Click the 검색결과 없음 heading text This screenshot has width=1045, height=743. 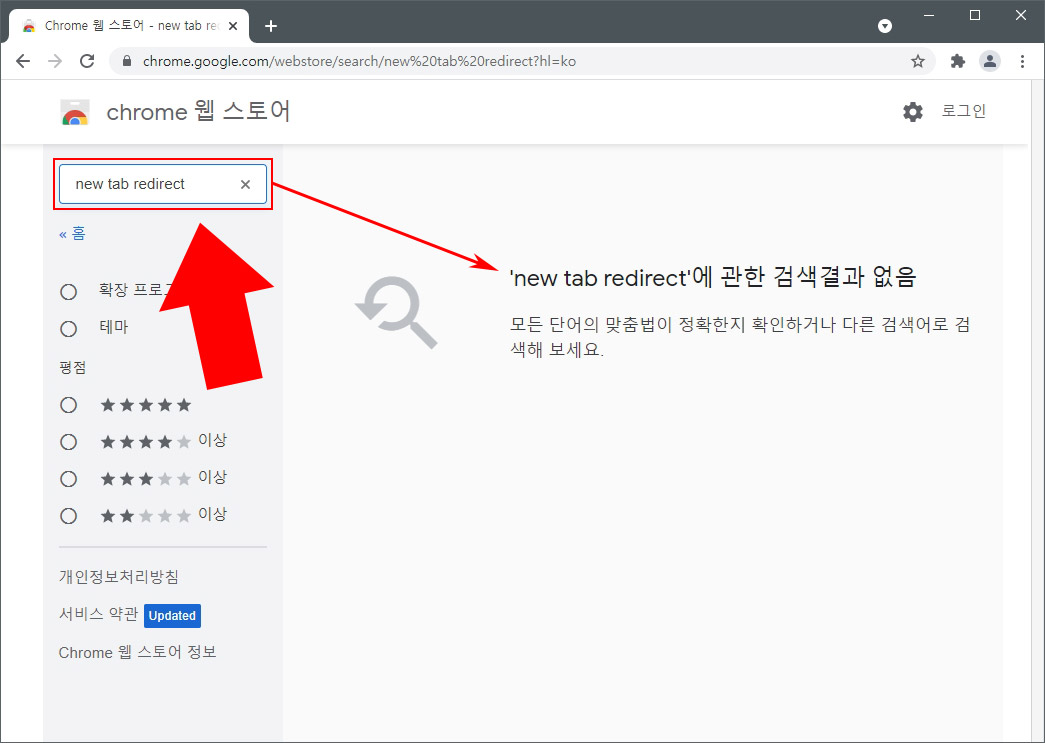[713, 277]
